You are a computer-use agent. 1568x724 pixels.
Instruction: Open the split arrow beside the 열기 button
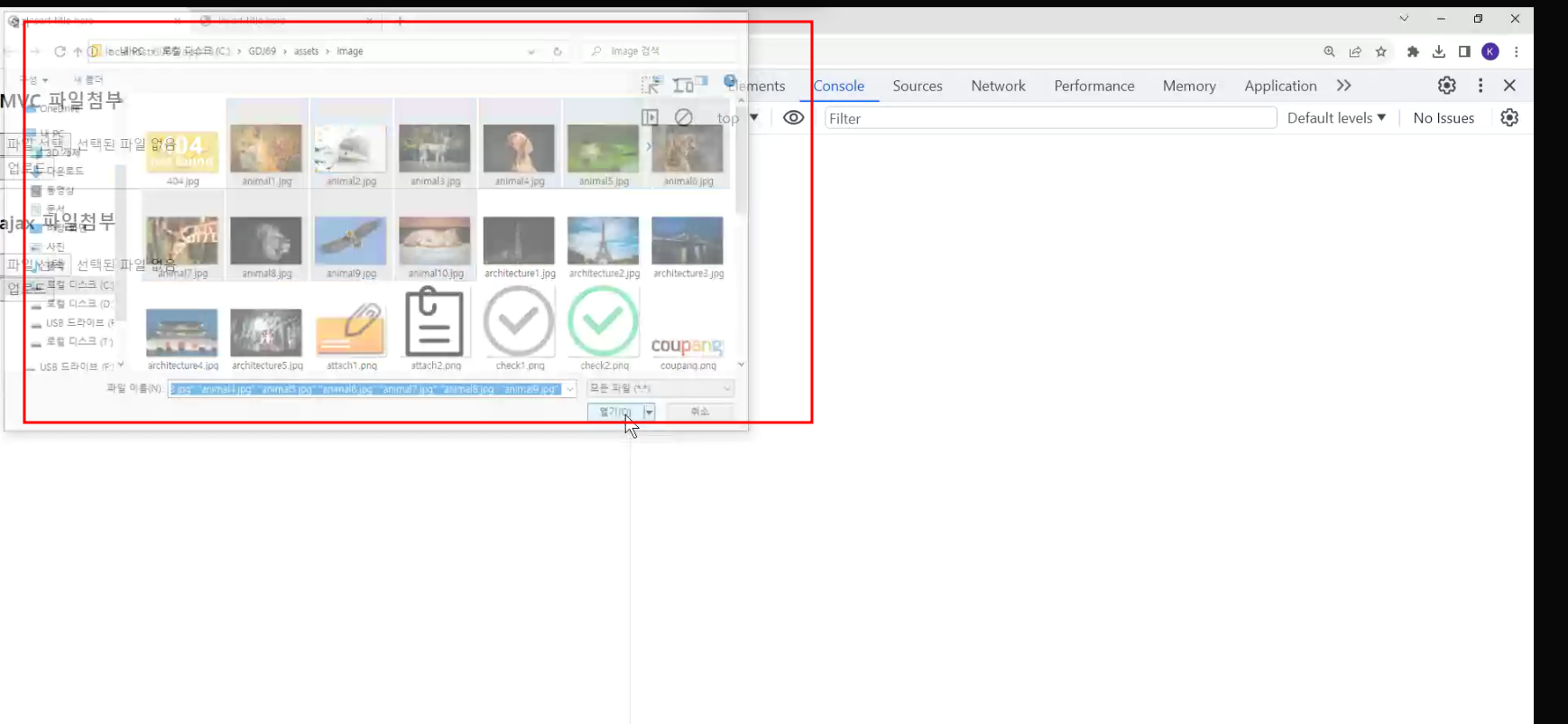649,412
